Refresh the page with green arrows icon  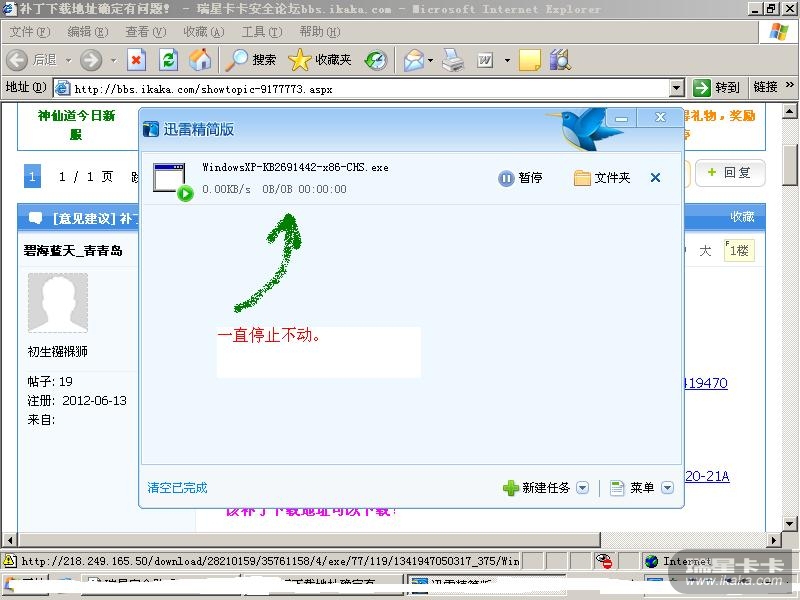[168, 60]
